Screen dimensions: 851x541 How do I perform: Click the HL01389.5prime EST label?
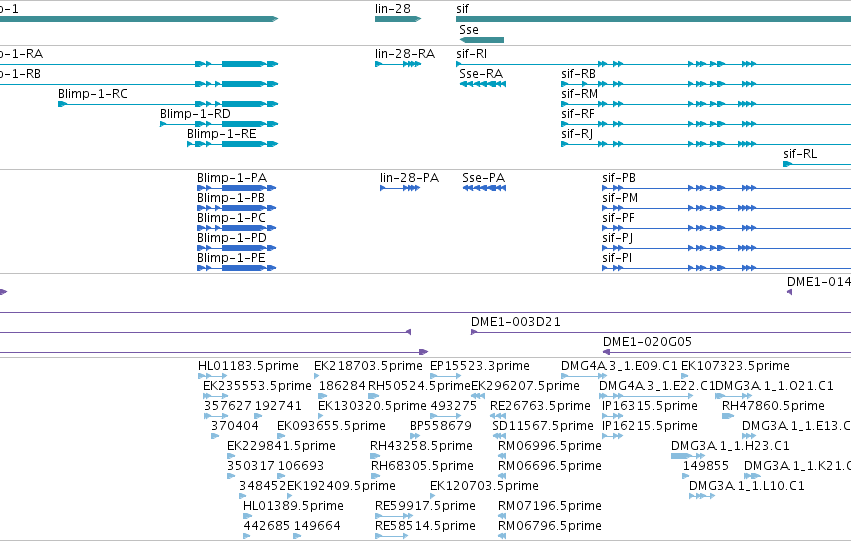point(293,506)
